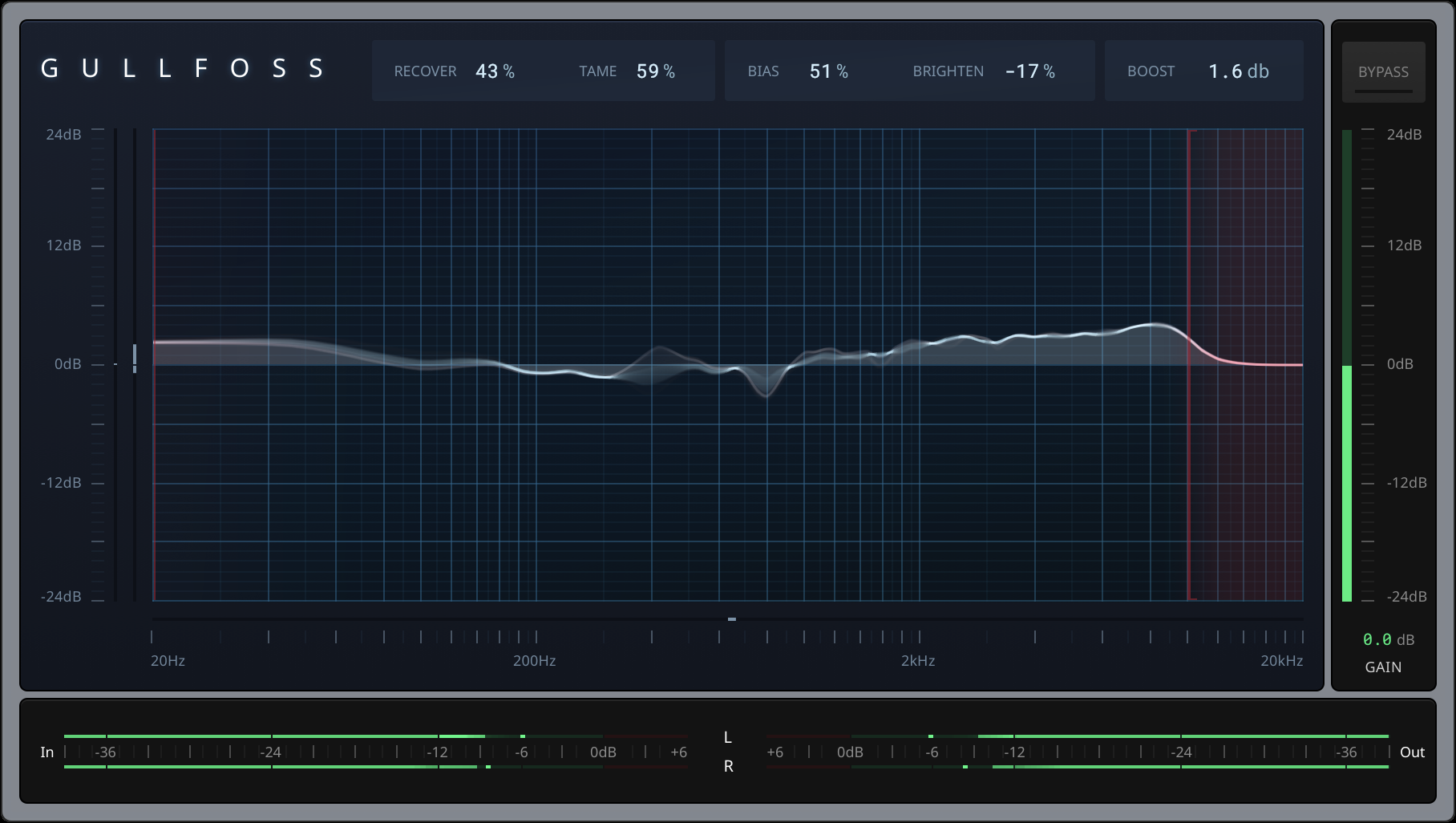Click the input meter -36 marking
Viewport: 1456px width, 823px height.
pos(105,752)
